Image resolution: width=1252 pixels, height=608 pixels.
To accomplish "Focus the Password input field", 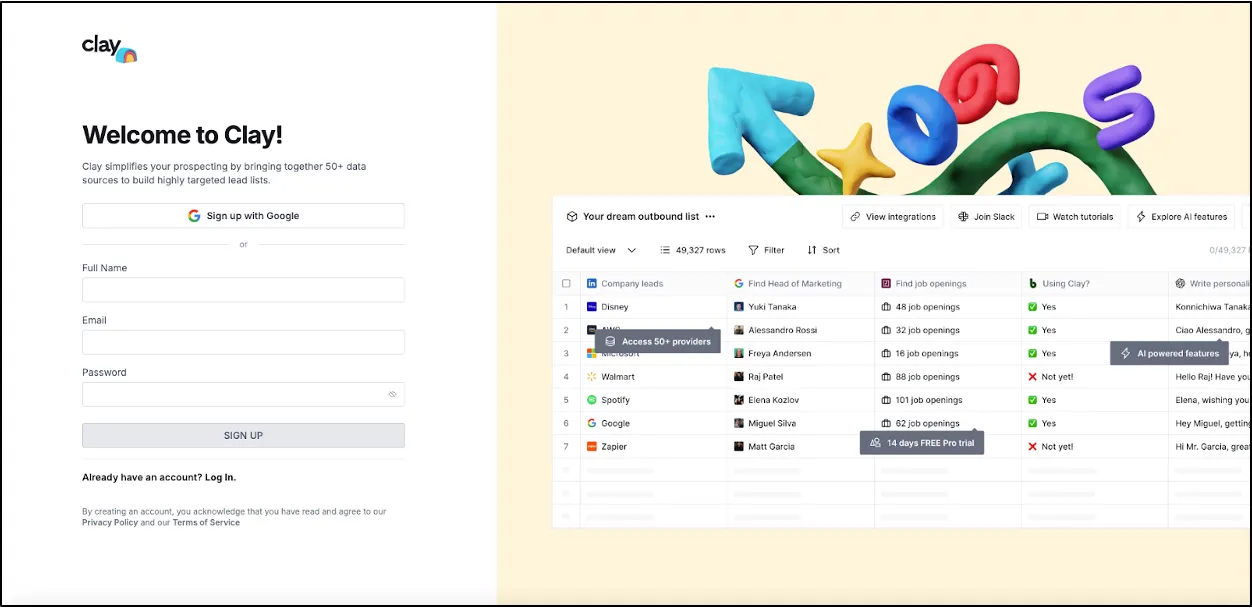I will click(x=243, y=394).
